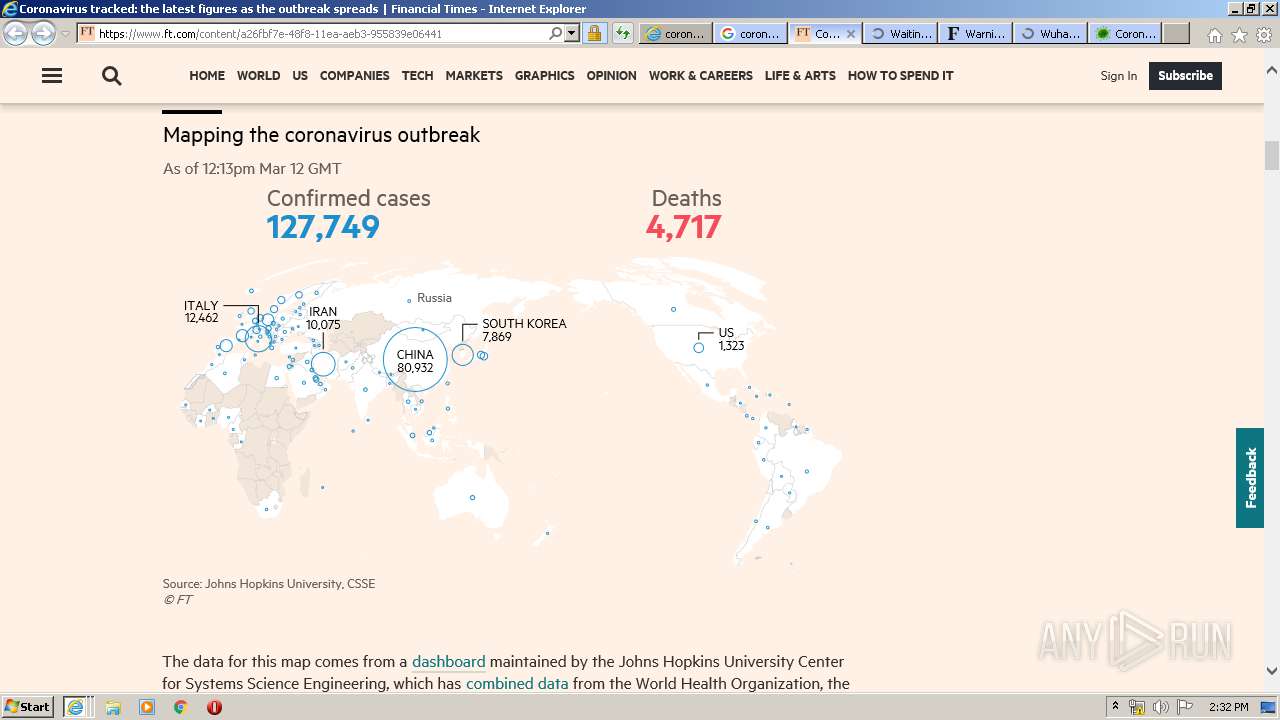Refresh the page with green arrows icon
The height and width of the screenshot is (720, 1280).
pyautogui.click(x=622, y=33)
